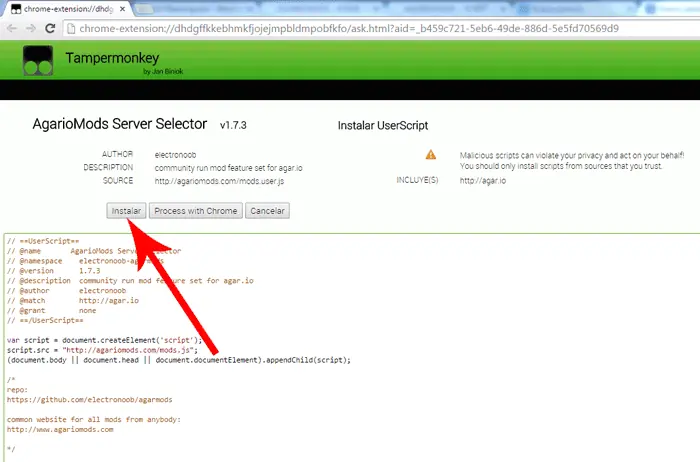
Task: Click the '// @author electronoob' code line
Action: point(67,291)
